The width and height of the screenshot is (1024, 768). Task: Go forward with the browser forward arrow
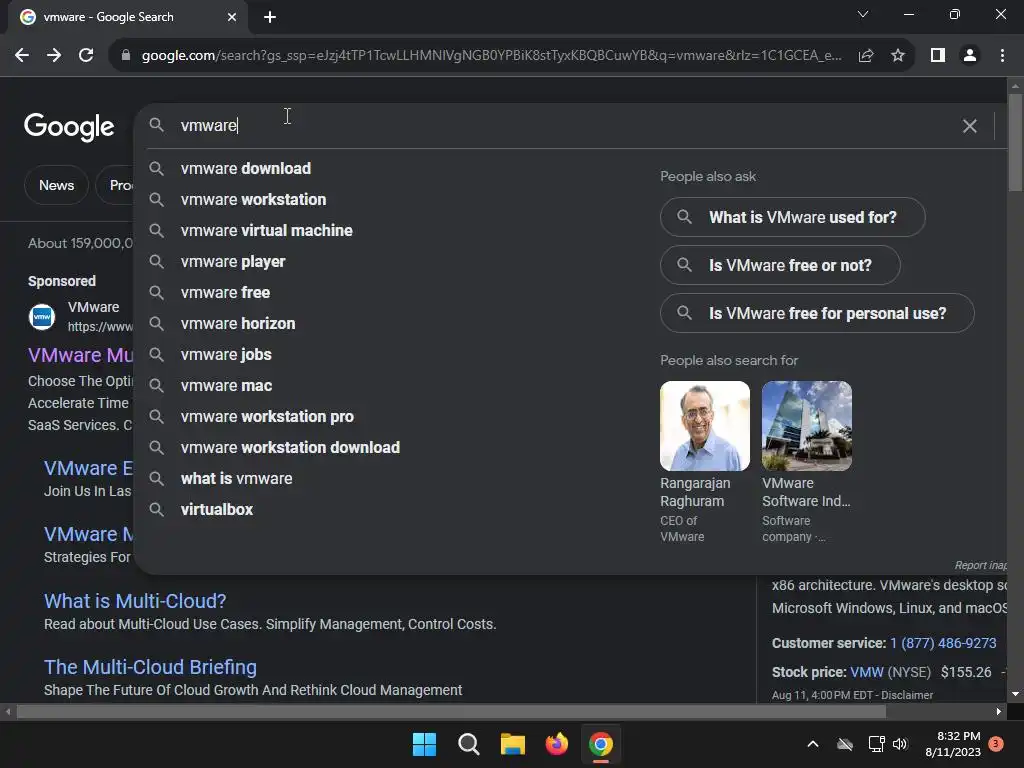click(54, 56)
